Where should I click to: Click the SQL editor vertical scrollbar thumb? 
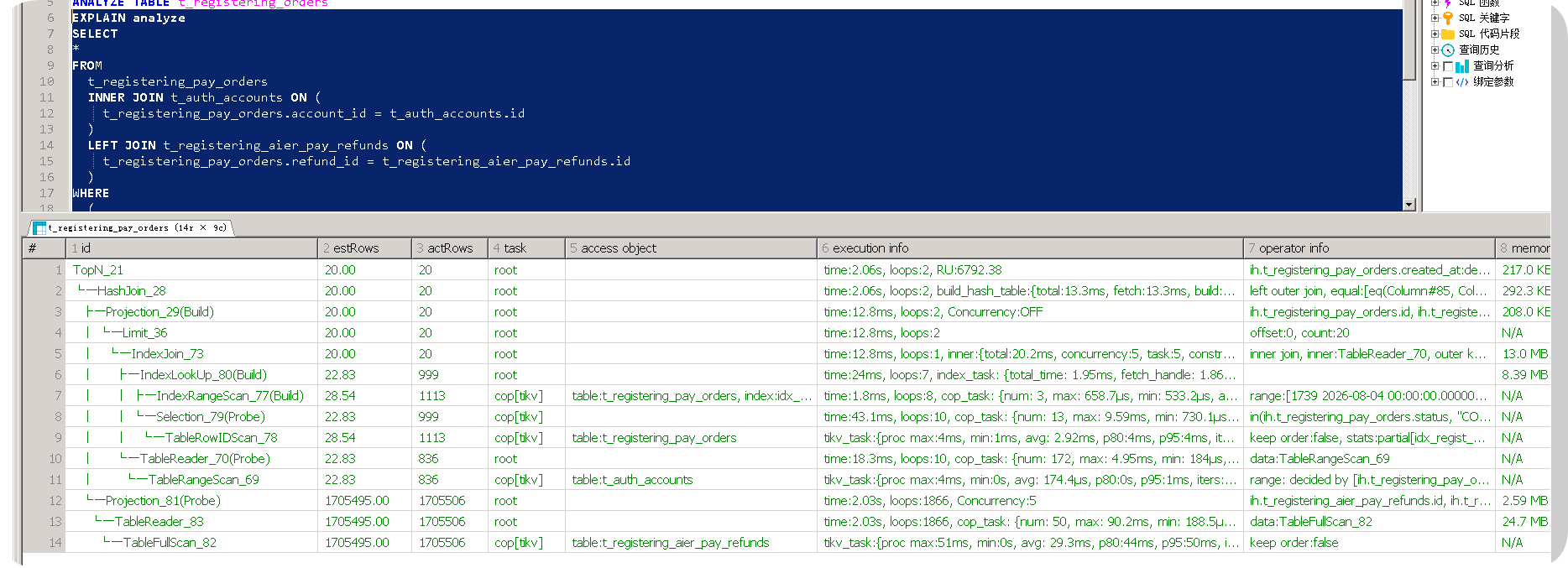click(1409, 40)
